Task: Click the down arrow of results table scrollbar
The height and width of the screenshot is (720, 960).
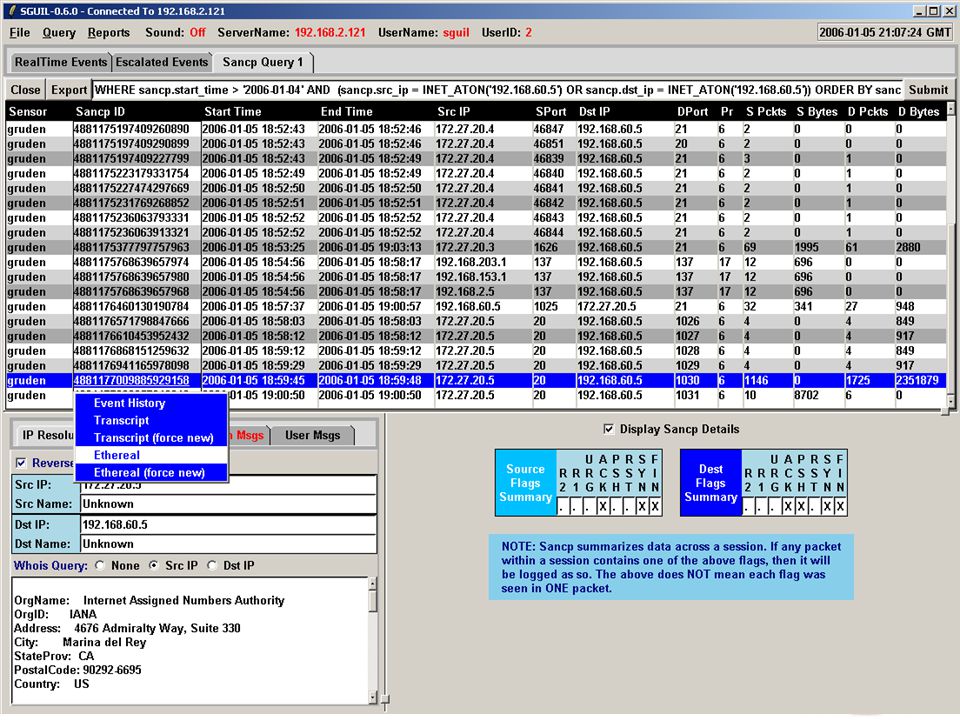Action: point(951,401)
